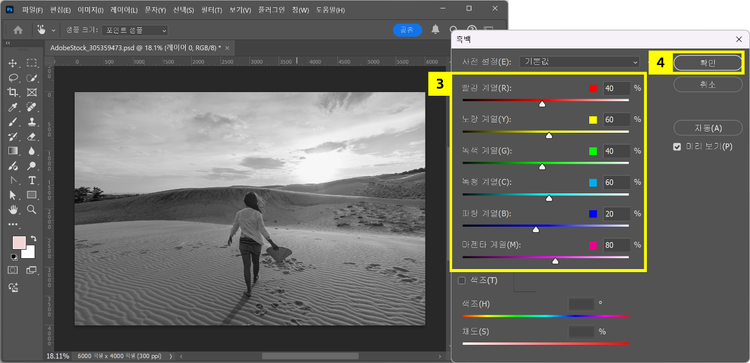Select the Move tool
Screen dimensions: 750x363
click(13, 63)
